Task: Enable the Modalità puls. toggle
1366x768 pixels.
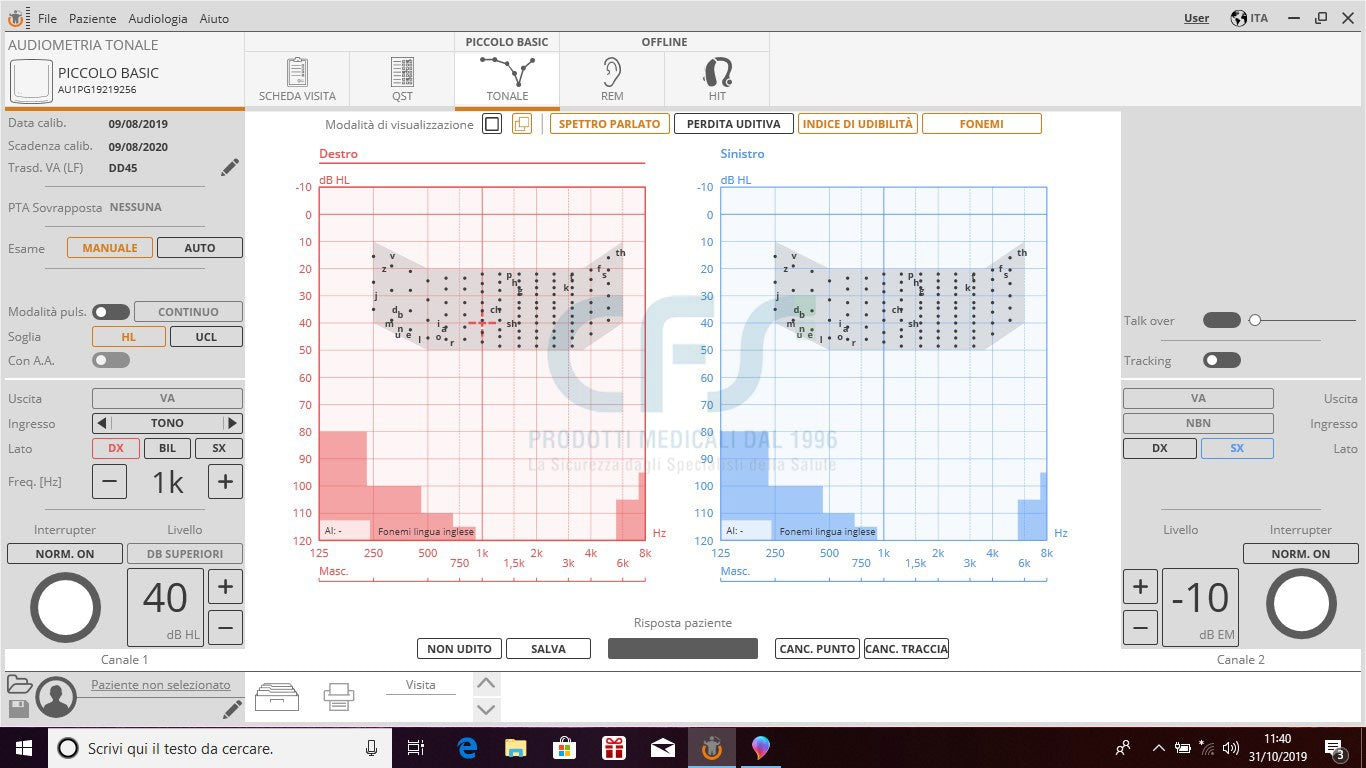Action: point(111,311)
